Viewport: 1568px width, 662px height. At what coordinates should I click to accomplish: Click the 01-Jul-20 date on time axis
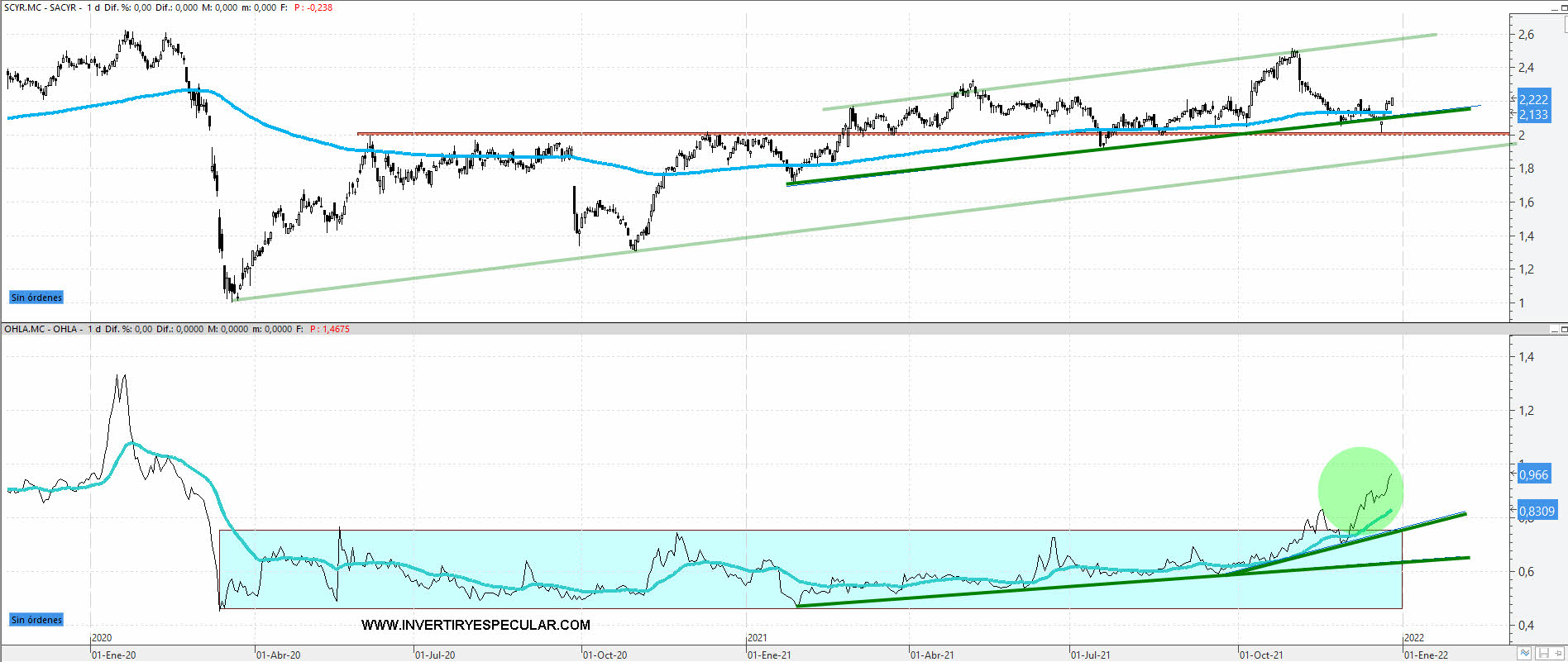click(436, 655)
